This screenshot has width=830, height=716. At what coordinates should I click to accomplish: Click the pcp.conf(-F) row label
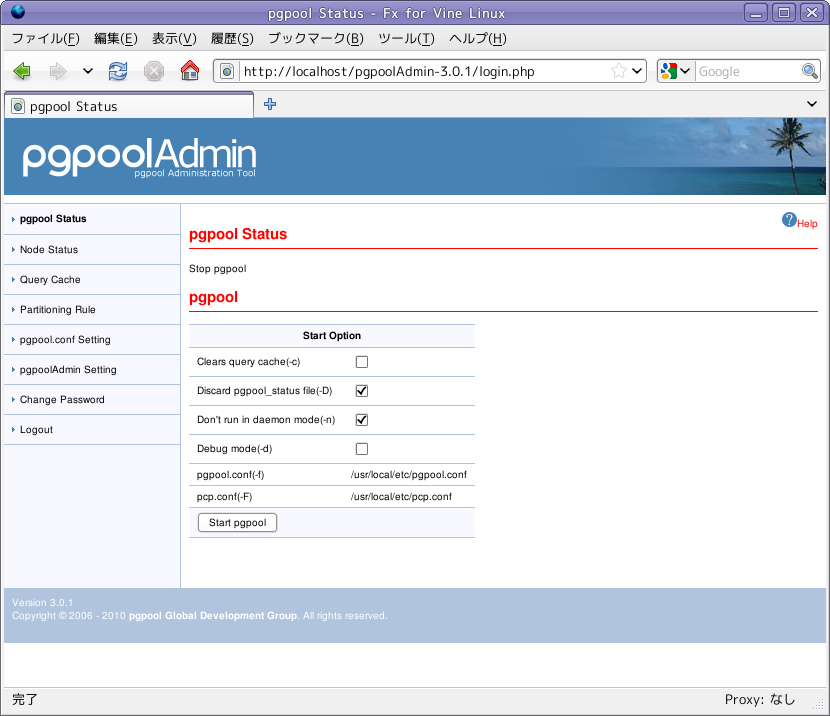click(x=224, y=497)
